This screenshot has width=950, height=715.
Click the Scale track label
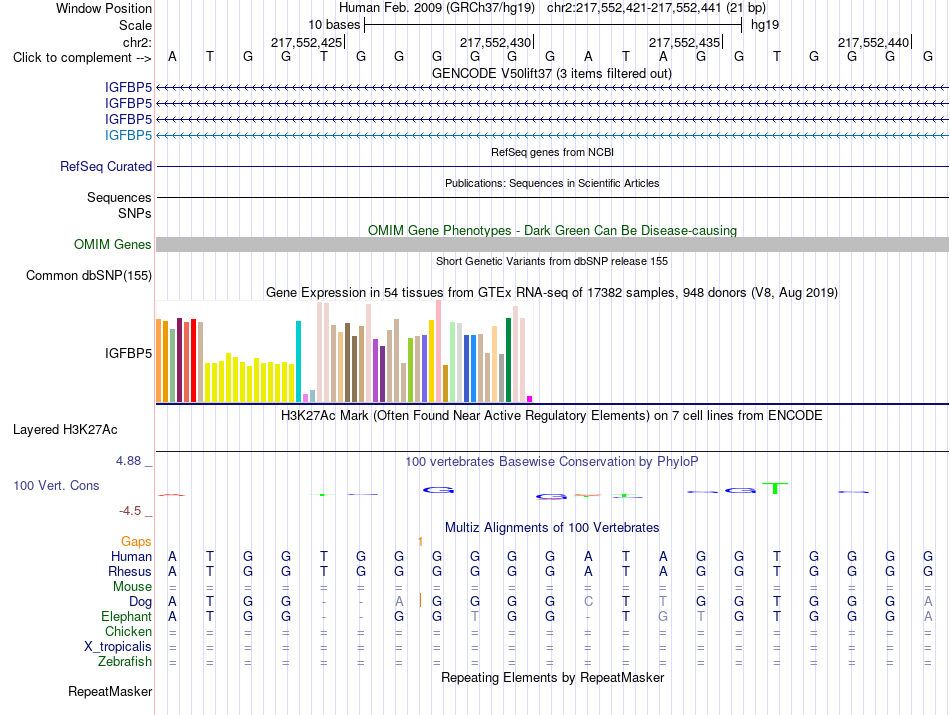135,25
